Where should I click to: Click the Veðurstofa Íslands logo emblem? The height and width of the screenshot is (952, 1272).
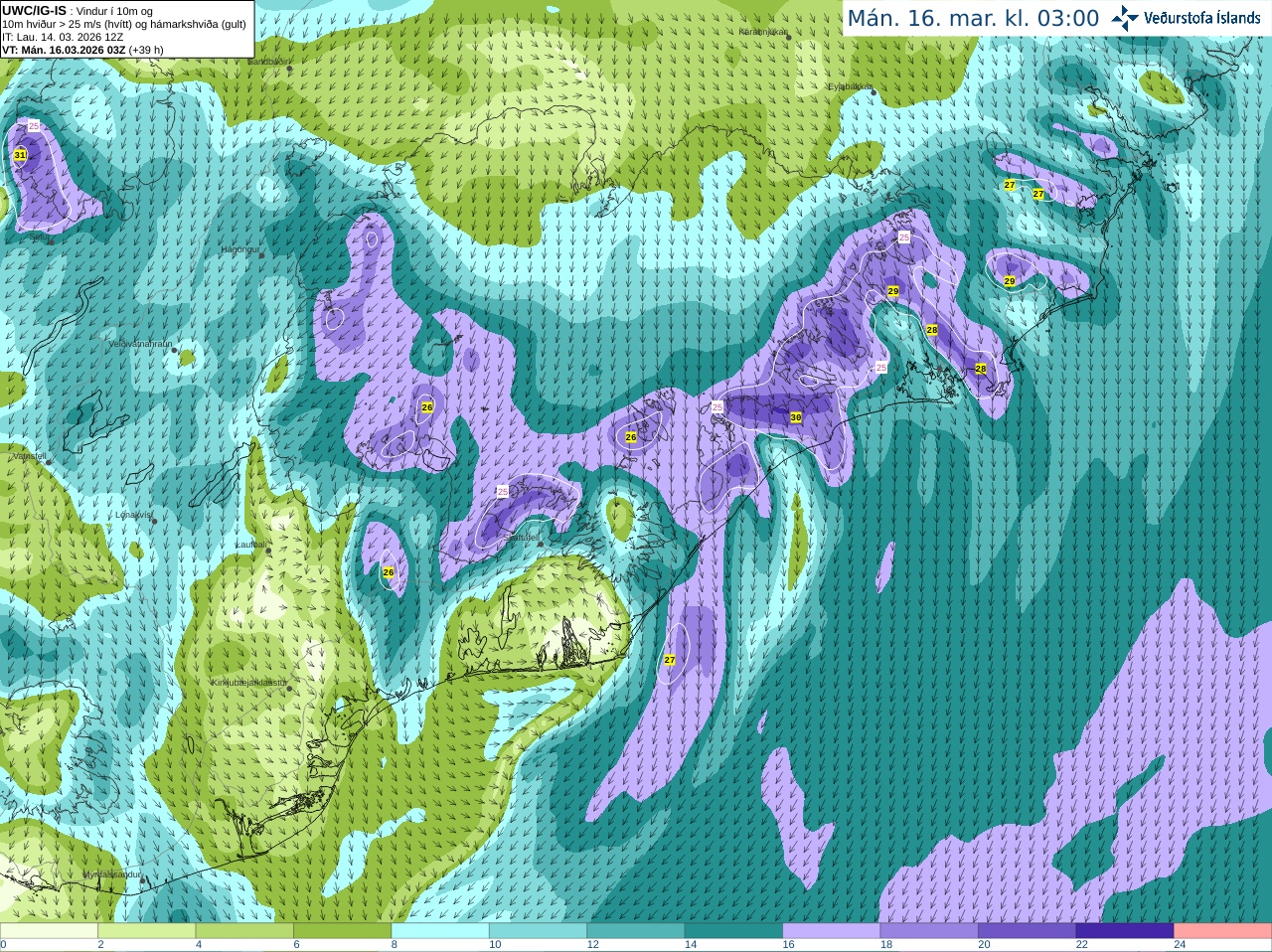tap(1125, 18)
